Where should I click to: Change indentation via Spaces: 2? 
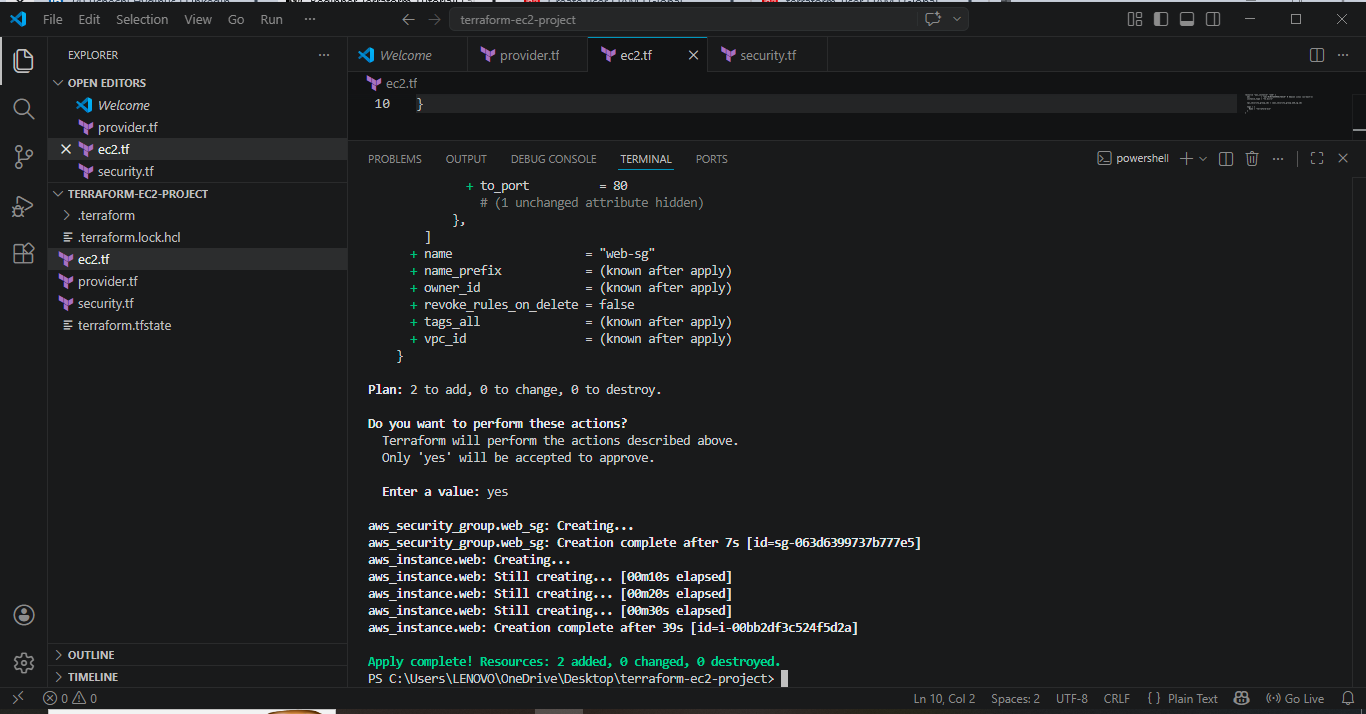(x=1015, y=698)
